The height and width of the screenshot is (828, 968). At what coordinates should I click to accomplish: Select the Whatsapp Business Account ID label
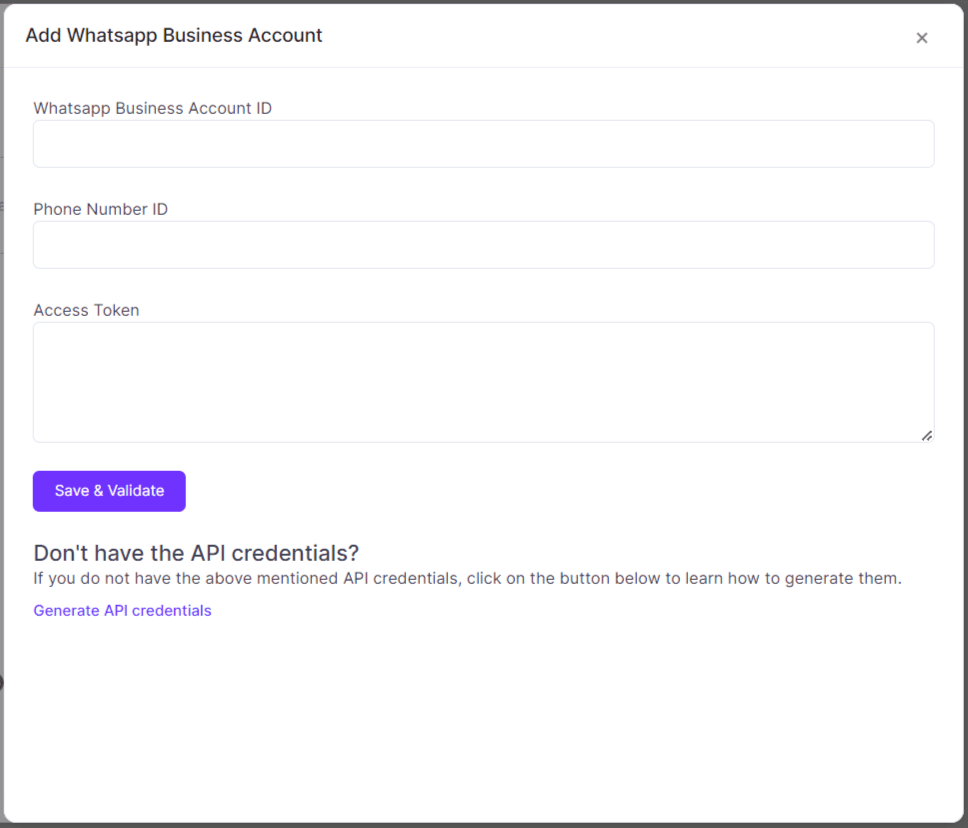click(152, 108)
